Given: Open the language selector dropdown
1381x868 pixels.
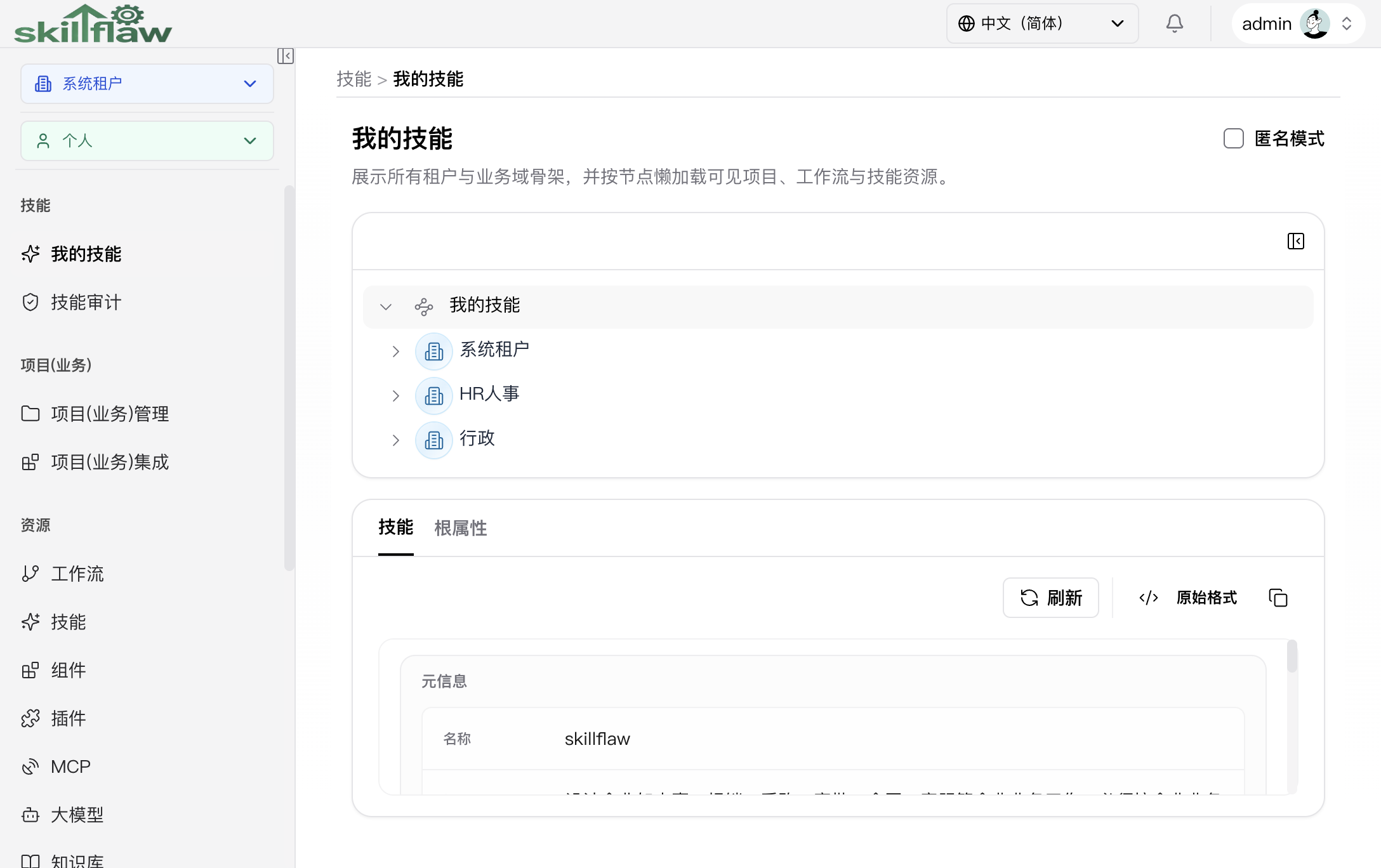Looking at the screenshot, I should [1042, 23].
